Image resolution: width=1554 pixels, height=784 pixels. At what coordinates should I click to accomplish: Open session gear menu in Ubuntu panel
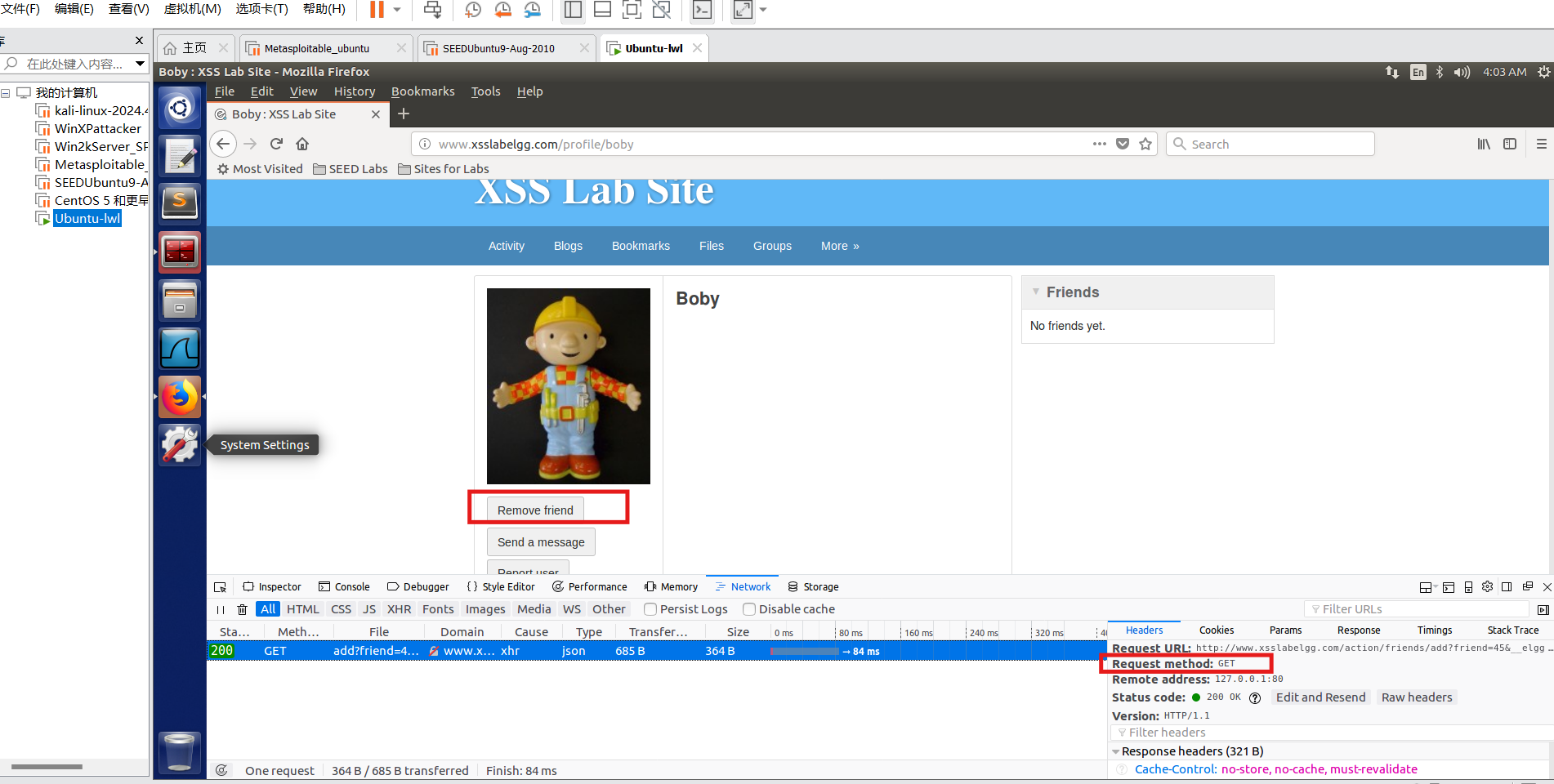pyautogui.click(x=1543, y=72)
